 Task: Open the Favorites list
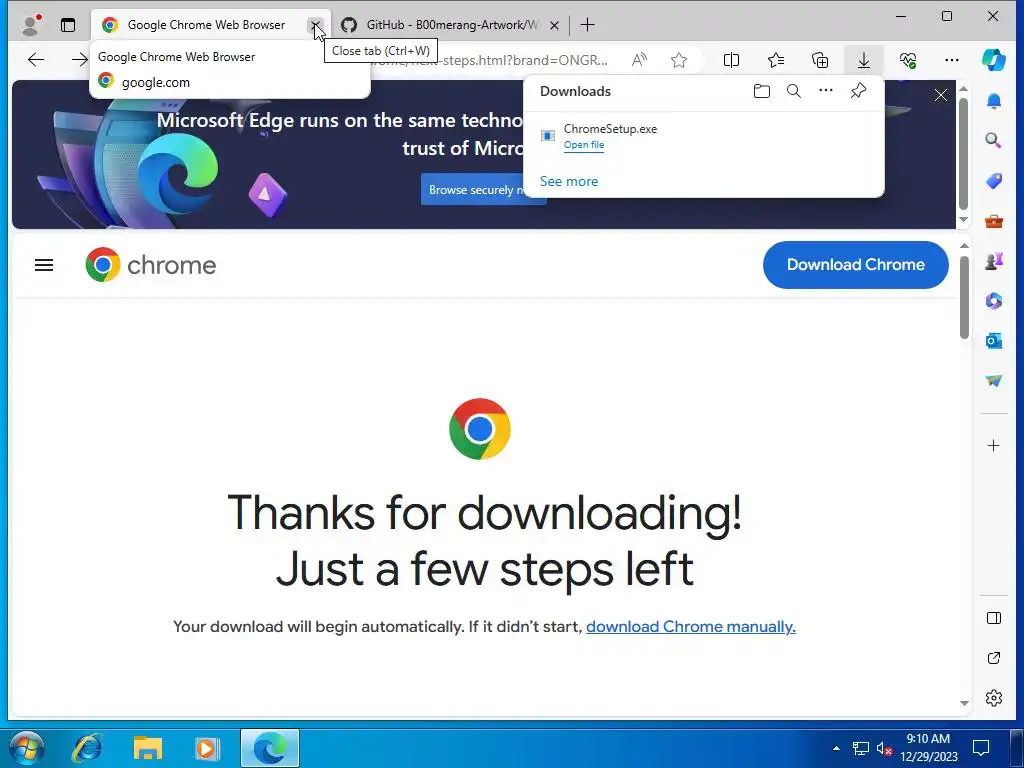[x=776, y=60]
